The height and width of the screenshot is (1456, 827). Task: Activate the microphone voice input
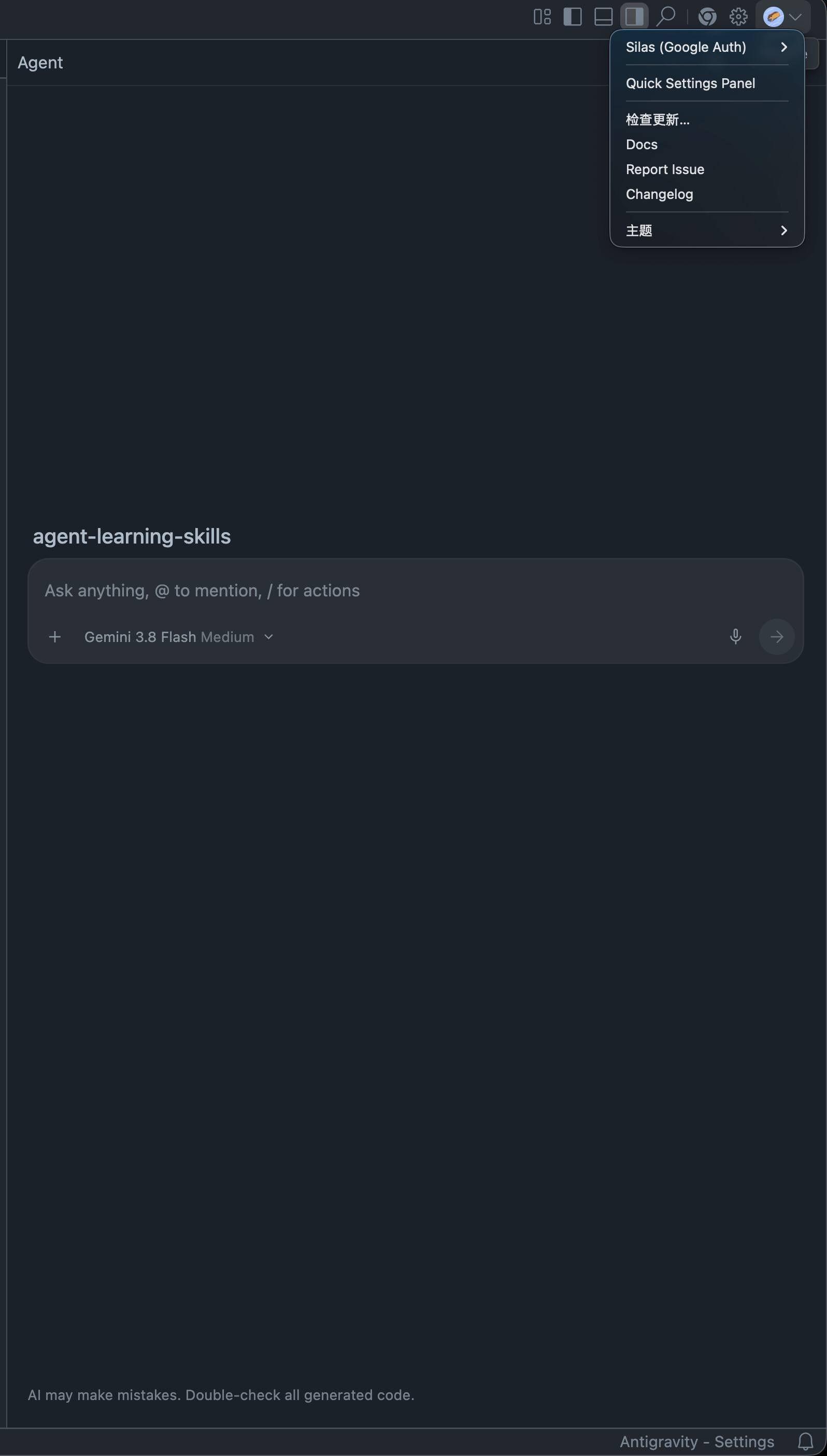(735, 637)
